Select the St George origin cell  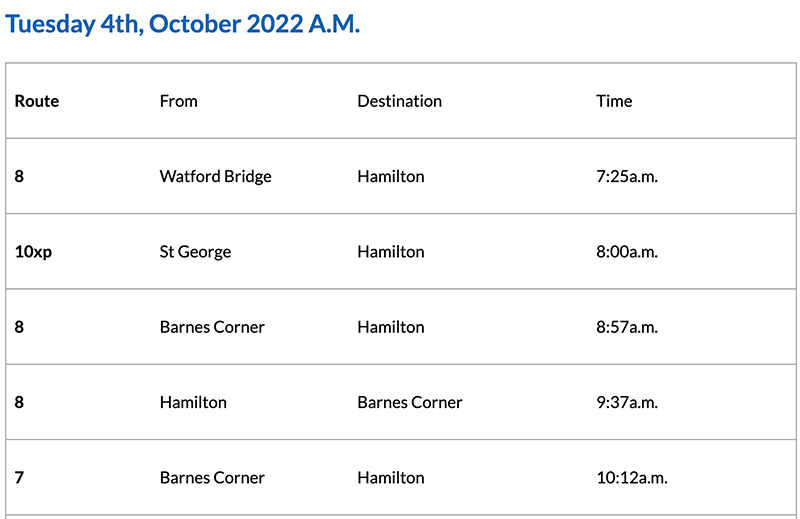[x=195, y=252]
